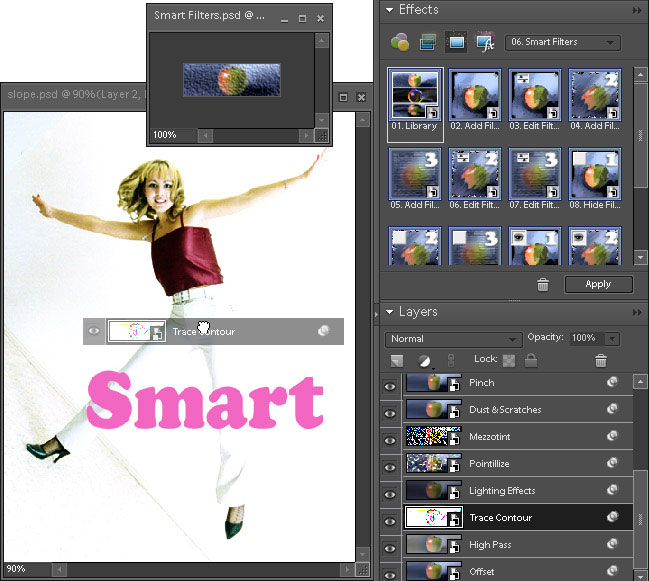
Task: Hide the Lighting Effects layer
Action: (x=390, y=494)
